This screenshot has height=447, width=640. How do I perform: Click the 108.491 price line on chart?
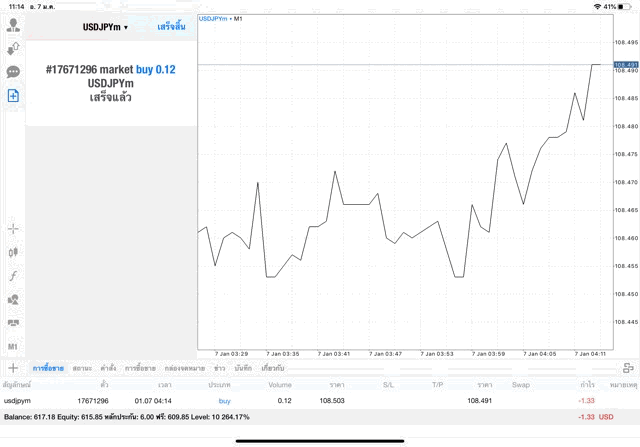click(x=400, y=65)
